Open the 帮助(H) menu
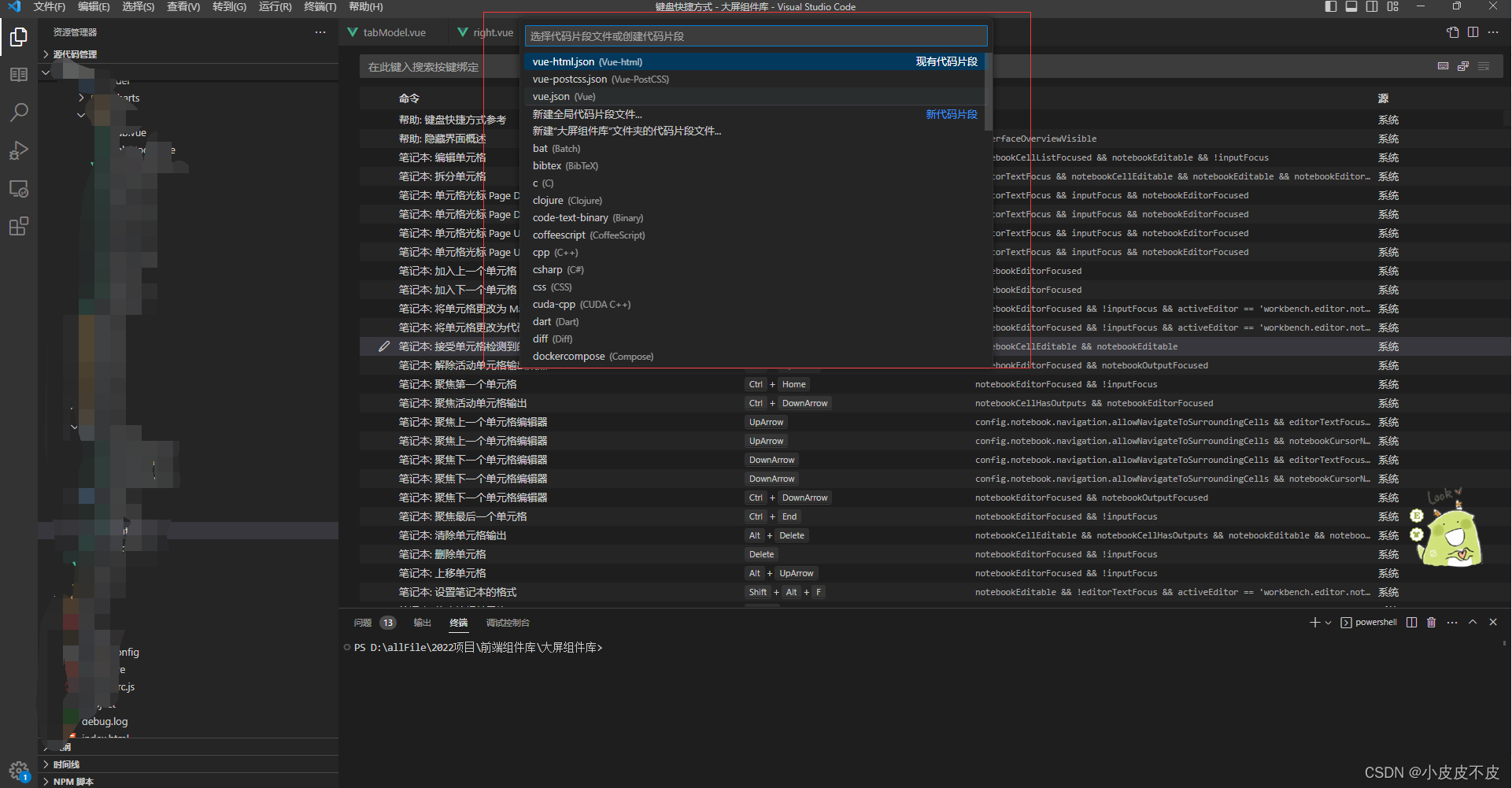Viewport: 1512px width, 788px height. [366, 7]
